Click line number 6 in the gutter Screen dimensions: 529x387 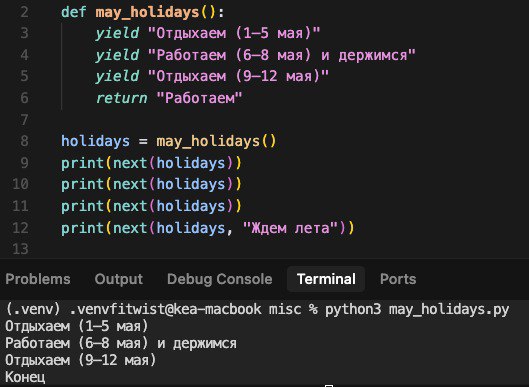point(24,98)
